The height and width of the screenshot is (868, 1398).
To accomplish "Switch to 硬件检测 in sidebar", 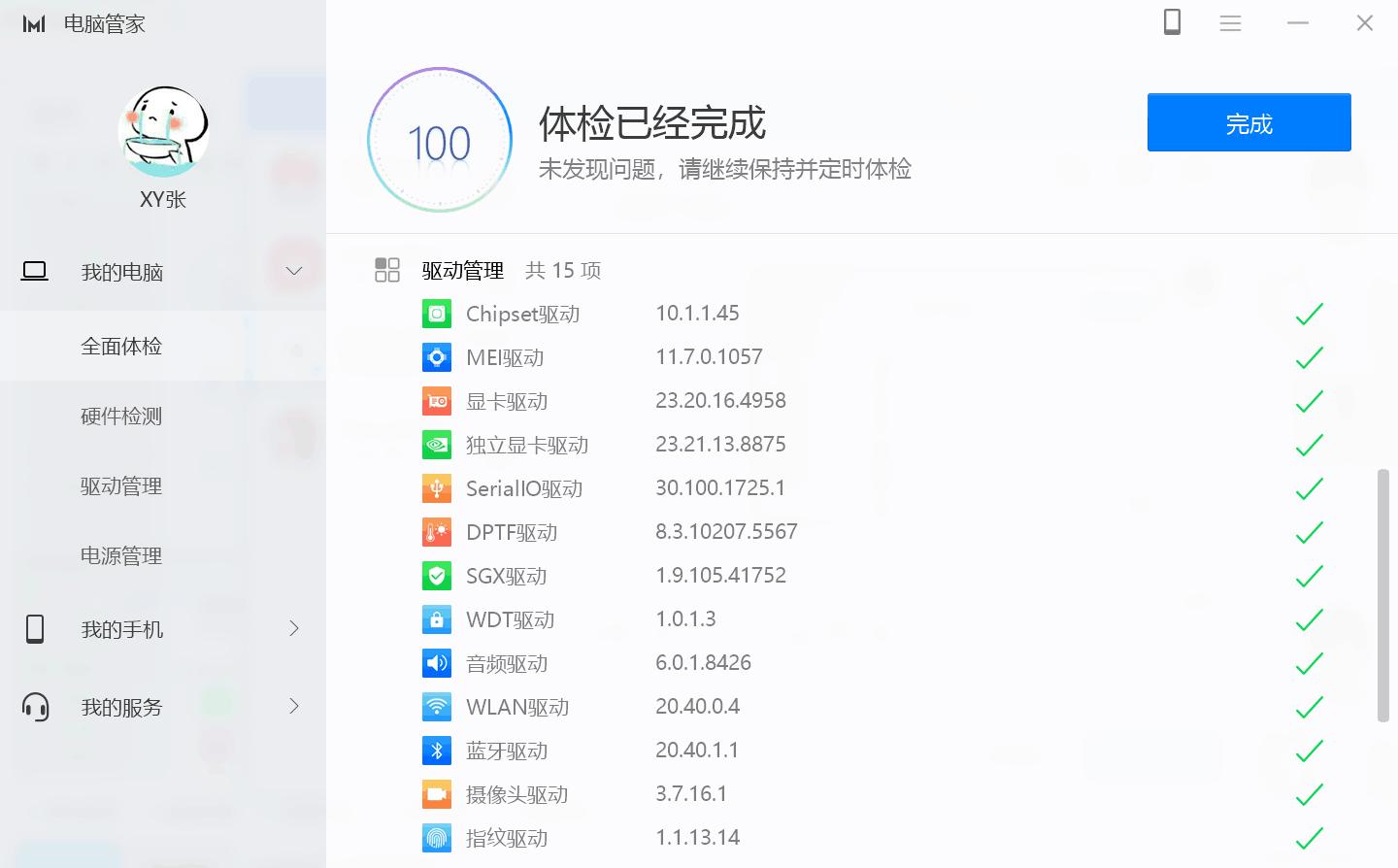I will pos(120,417).
